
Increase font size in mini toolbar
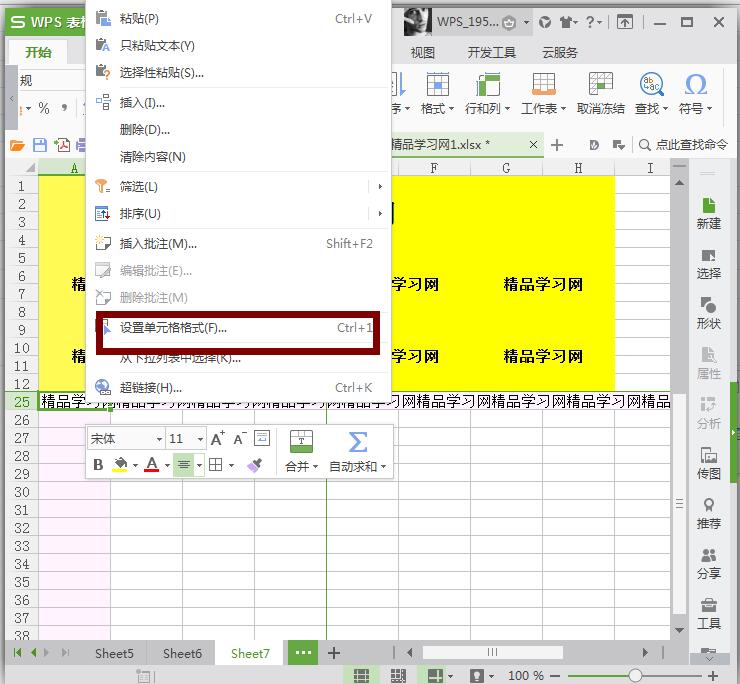[x=217, y=439]
